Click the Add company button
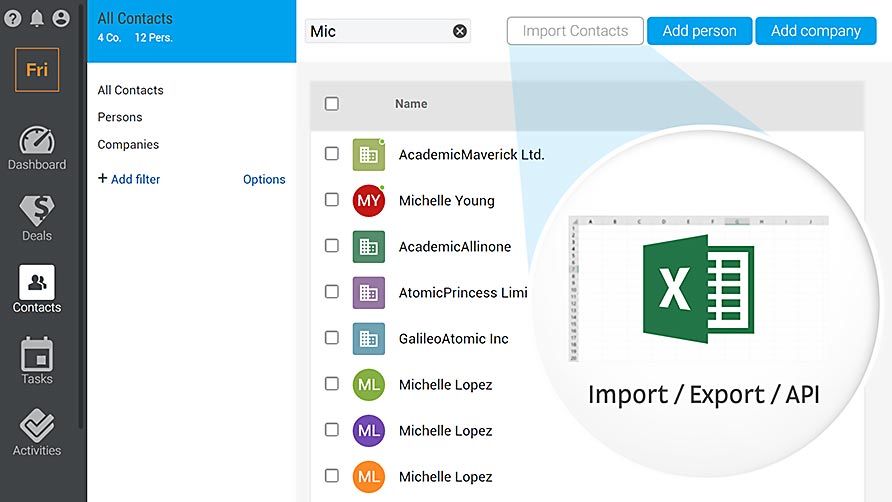The height and width of the screenshot is (502, 892). (816, 31)
